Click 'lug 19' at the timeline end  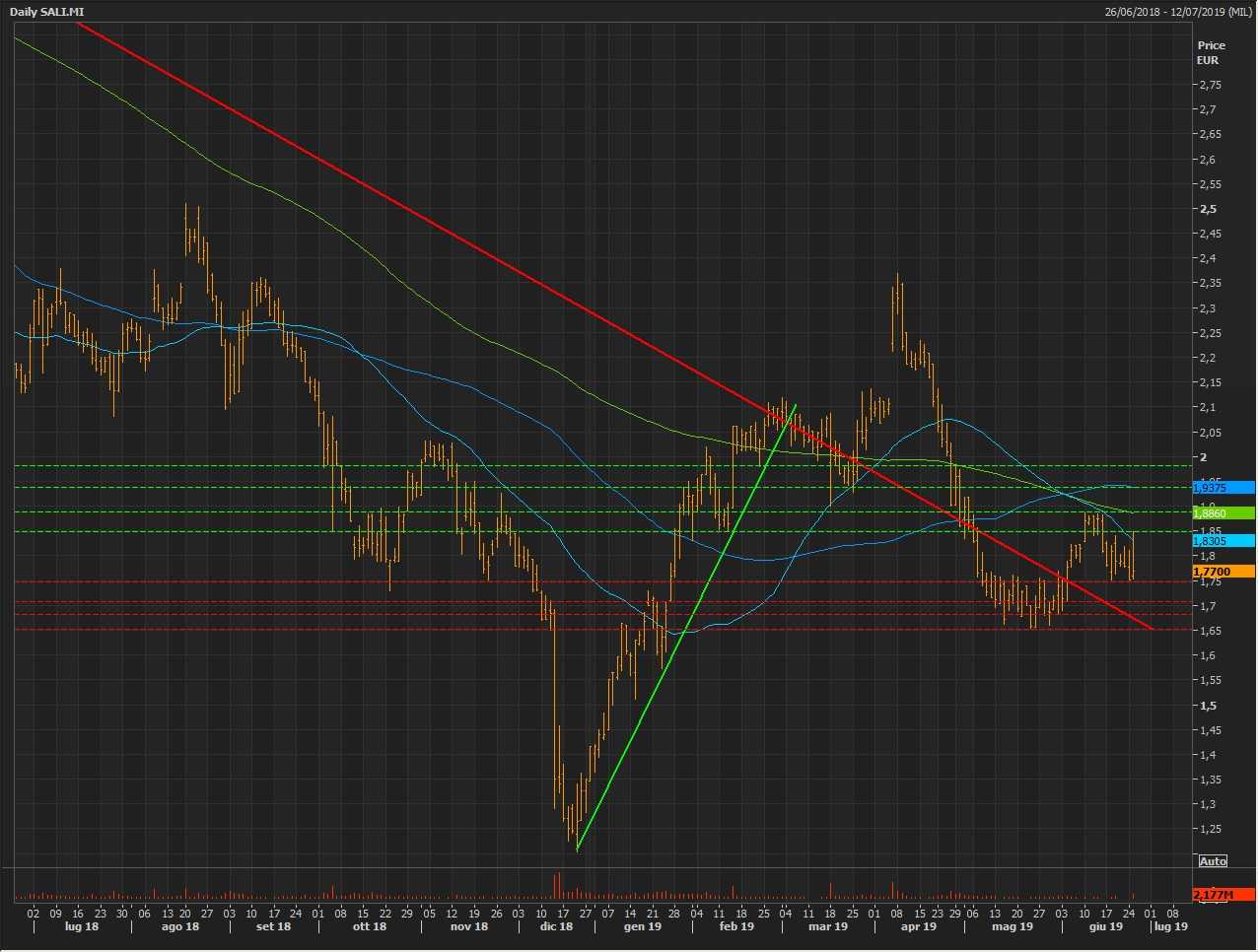pos(1170,926)
